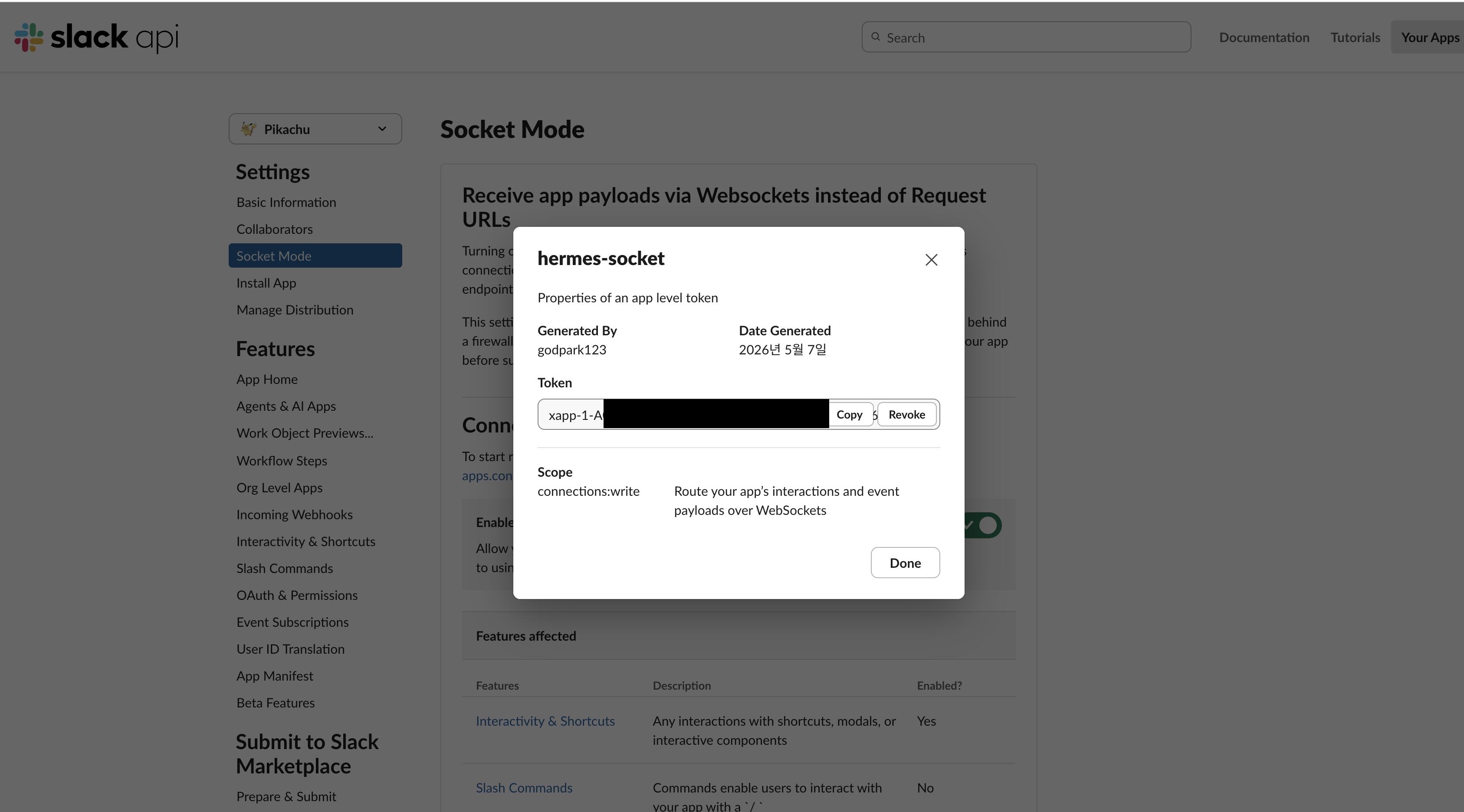Click the Date Generated label

click(785, 331)
